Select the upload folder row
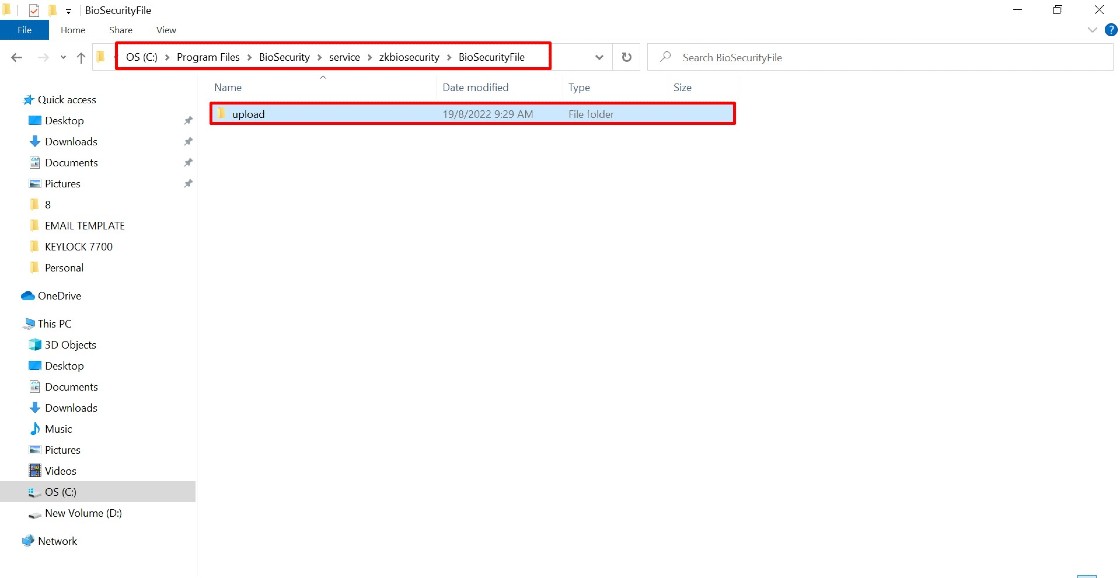 coord(472,114)
